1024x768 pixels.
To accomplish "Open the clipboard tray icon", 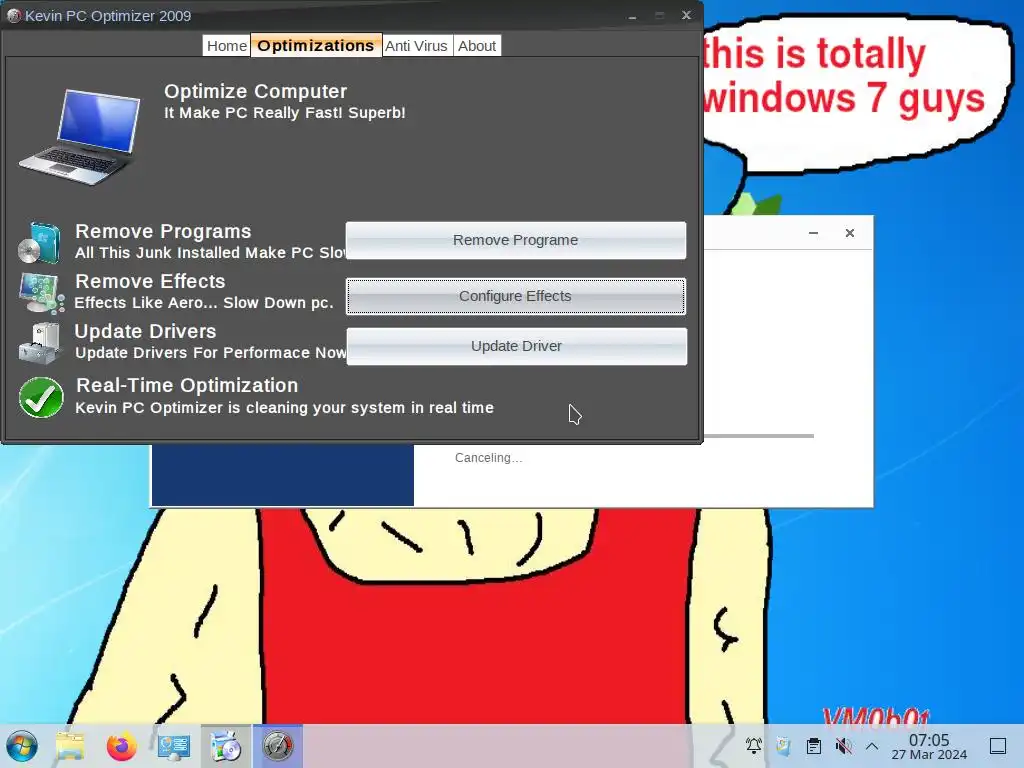I will 814,746.
